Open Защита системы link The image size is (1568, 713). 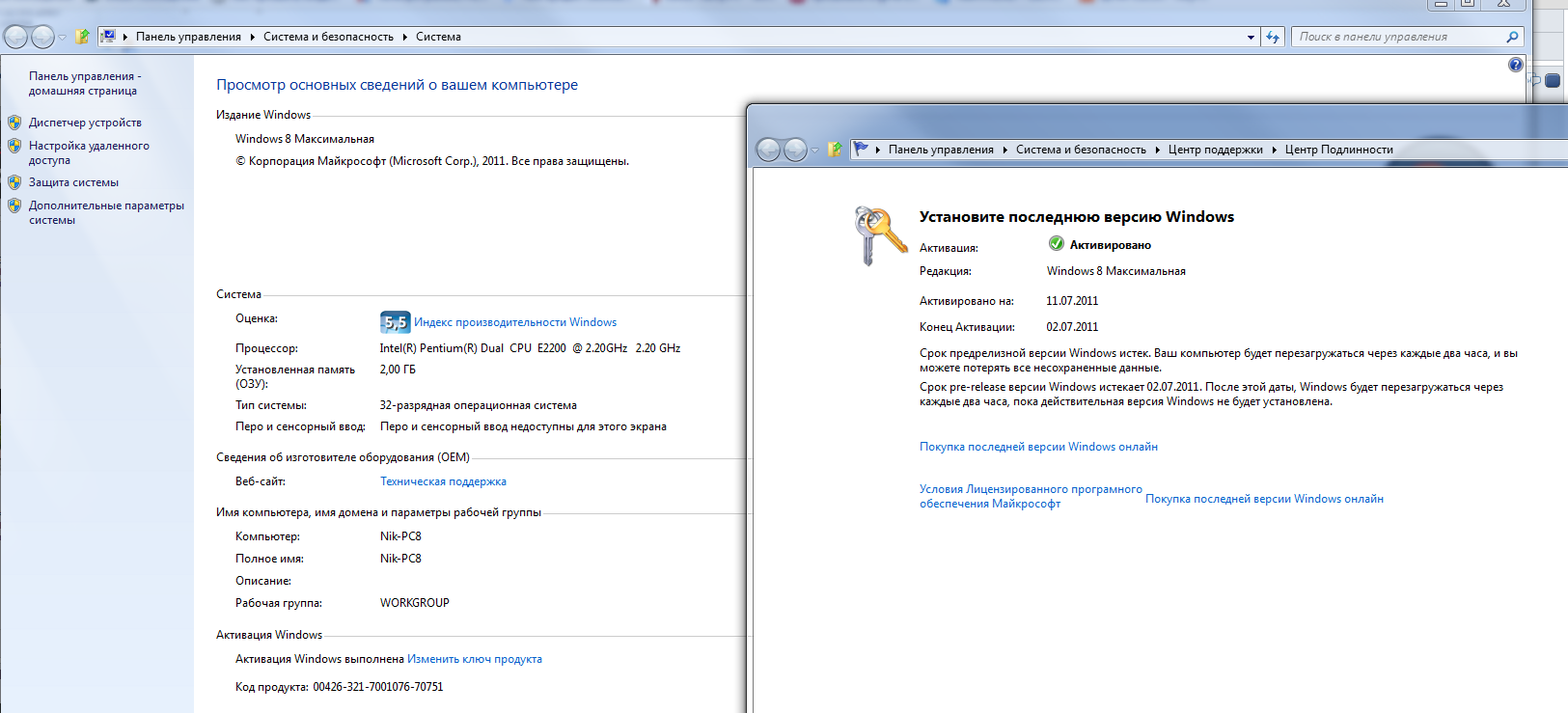(73, 182)
